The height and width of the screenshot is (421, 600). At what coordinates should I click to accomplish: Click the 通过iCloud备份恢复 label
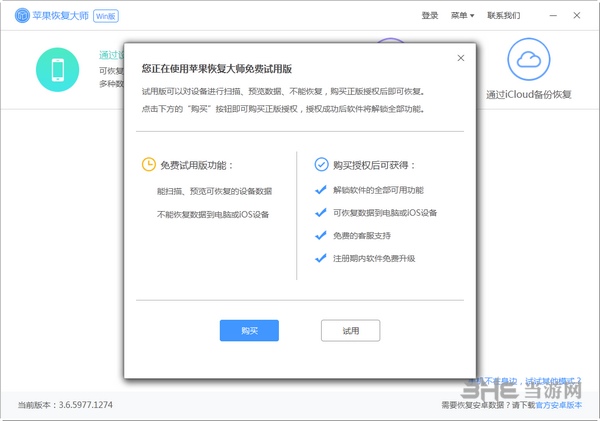point(529,95)
